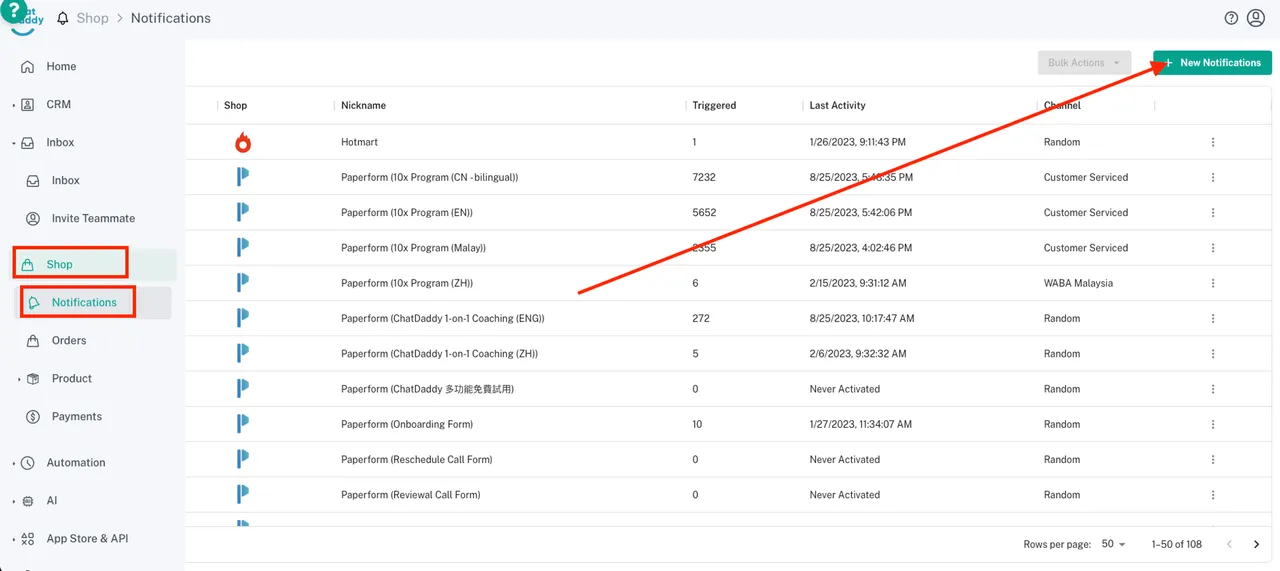The height and width of the screenshot is (571, 1280).
Task: Open Payments in the sidebar
Action: pyautogui.click(x=76, y=417)
